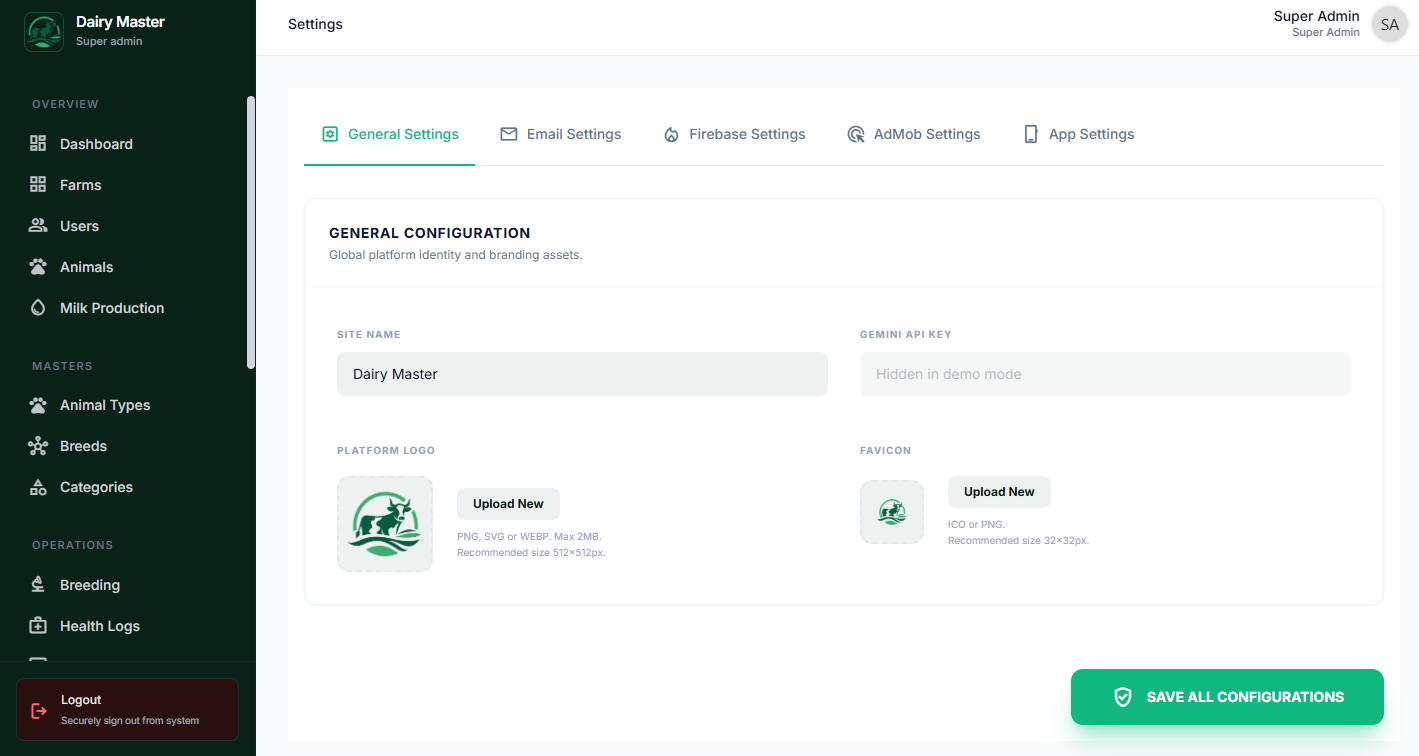Click Upload New beside the favicon
The width and height of the screenshot is (1419, 756).
coord(999,491)
